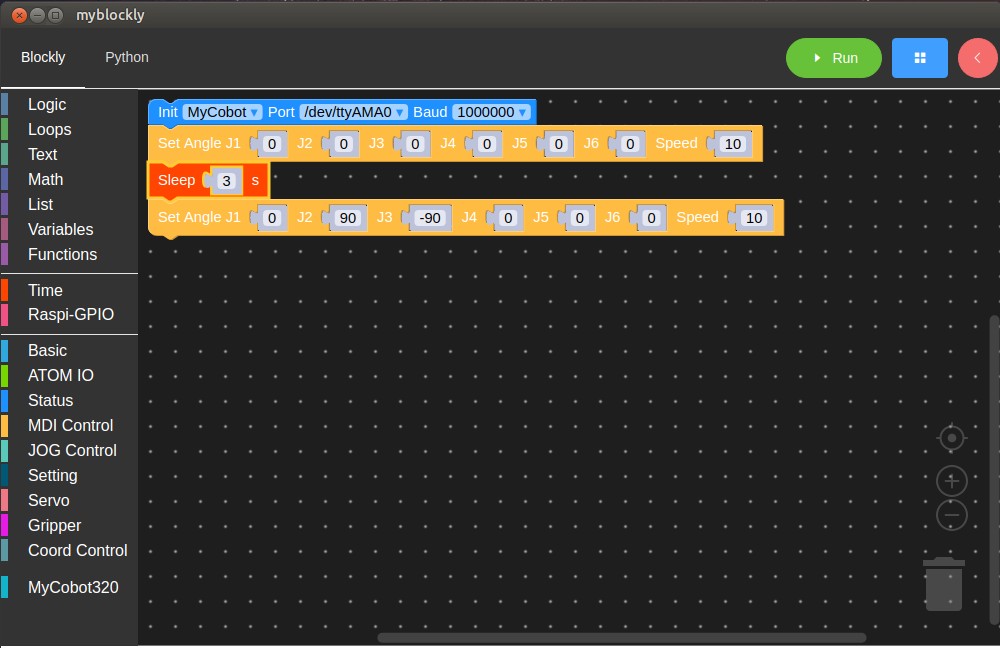Open the MyCobot robot model dropdown
Screen dimensions: 1000x648
(x=222, y=112)
